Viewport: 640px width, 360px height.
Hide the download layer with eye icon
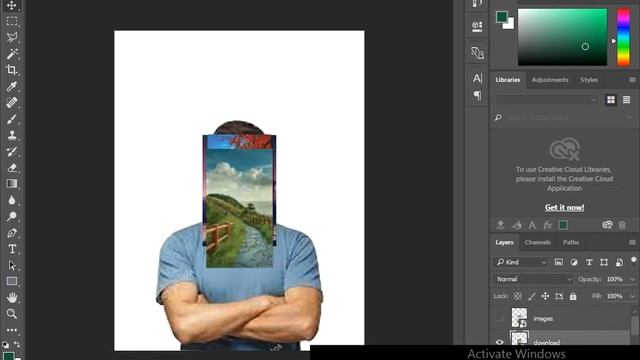(500, 342)
